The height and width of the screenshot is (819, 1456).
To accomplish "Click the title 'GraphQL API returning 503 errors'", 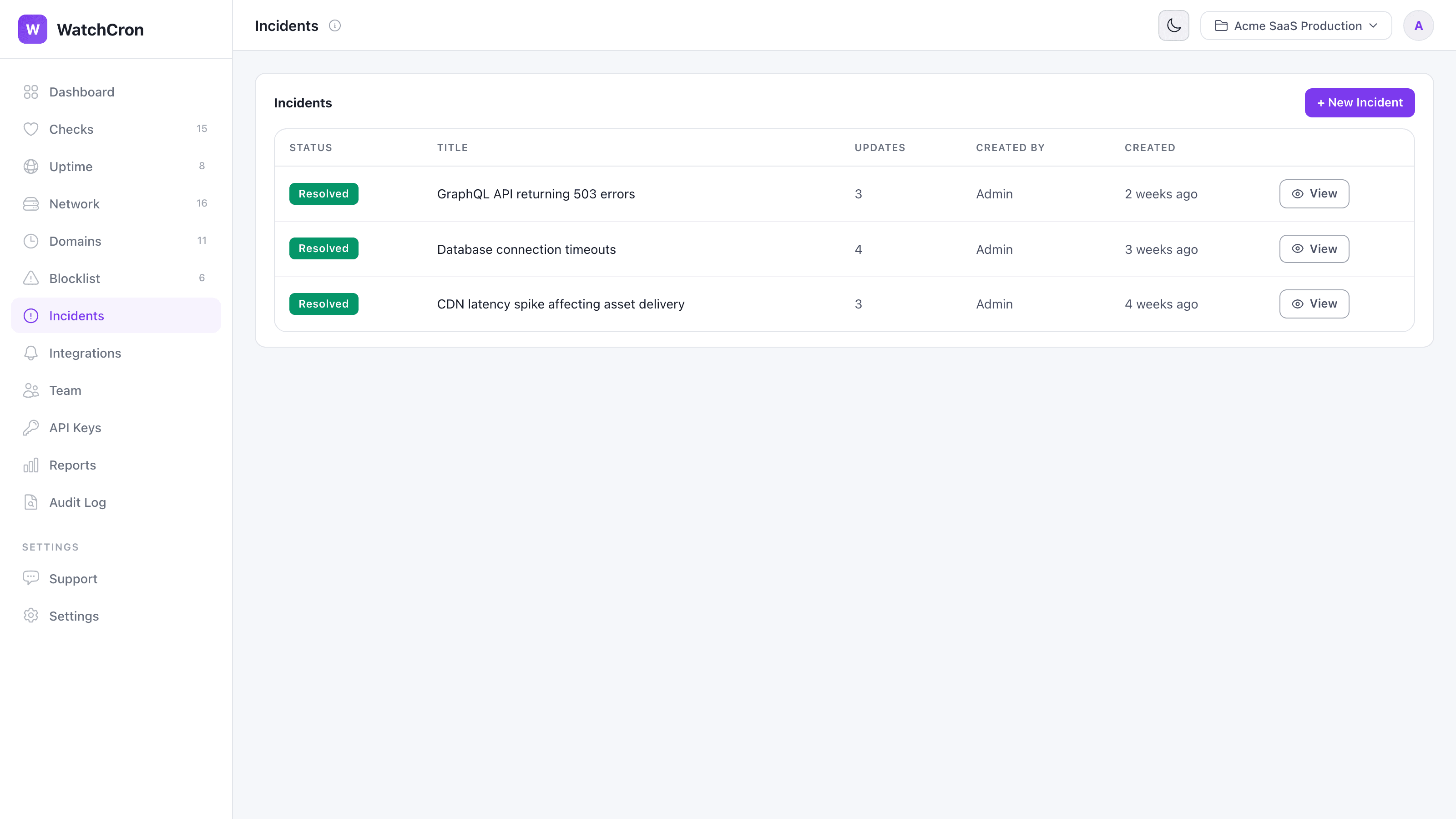I will click(536, 194).
